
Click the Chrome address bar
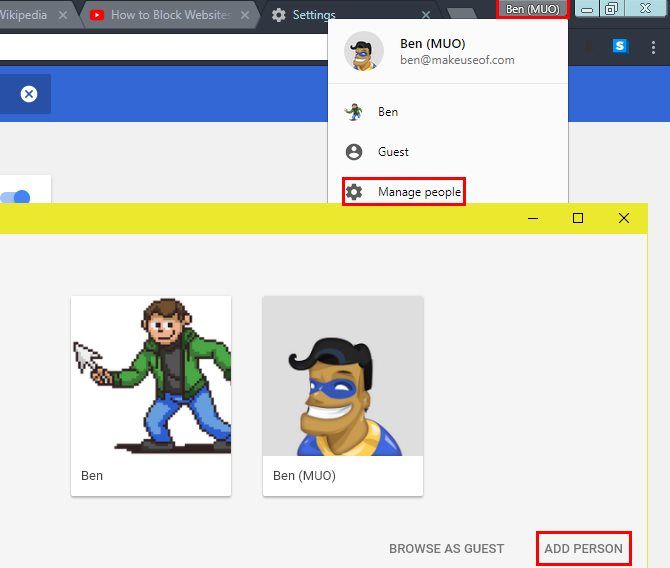pos(163,47)
